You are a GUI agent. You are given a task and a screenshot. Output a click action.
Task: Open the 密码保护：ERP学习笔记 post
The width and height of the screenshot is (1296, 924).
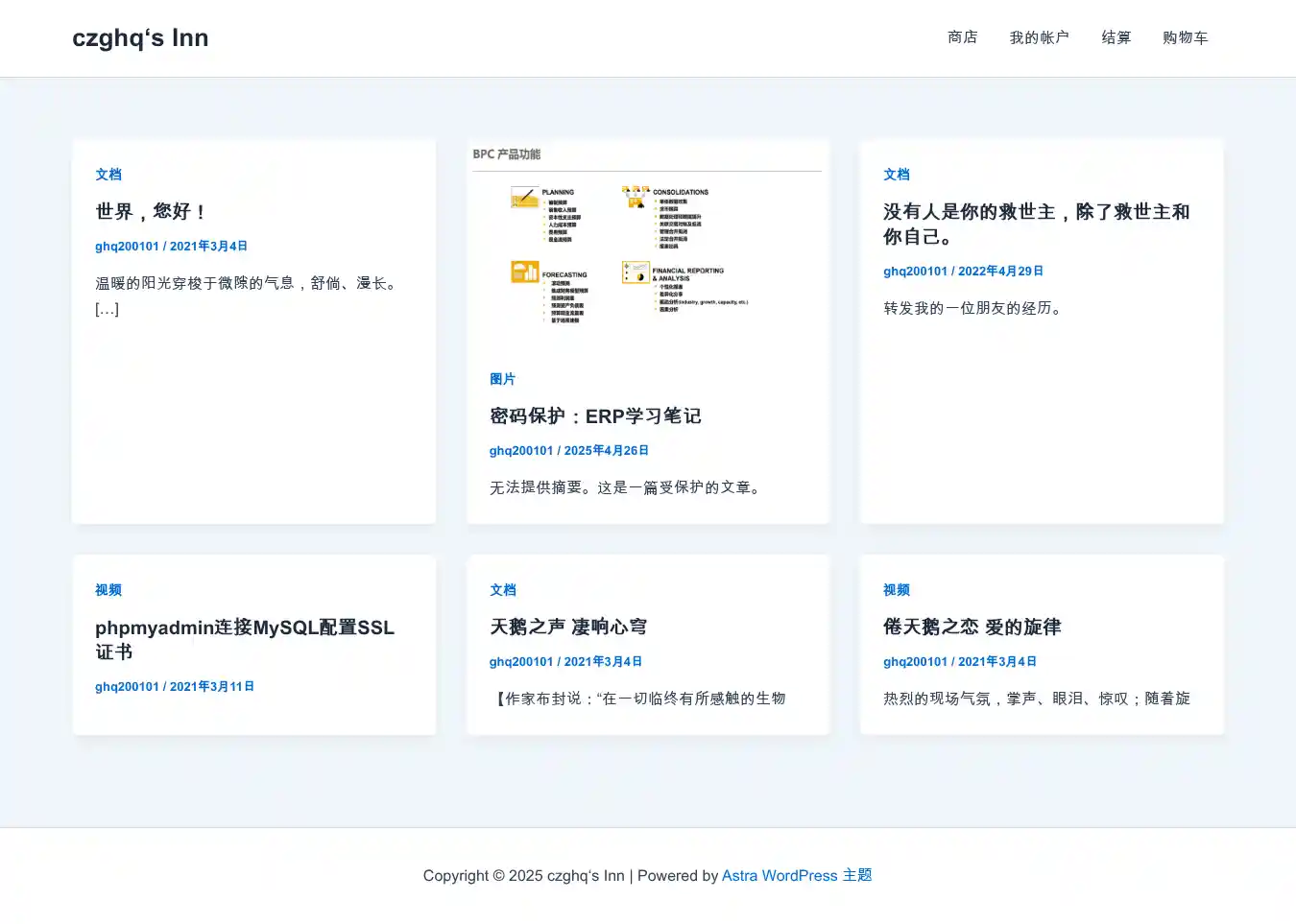pos(595,416)
